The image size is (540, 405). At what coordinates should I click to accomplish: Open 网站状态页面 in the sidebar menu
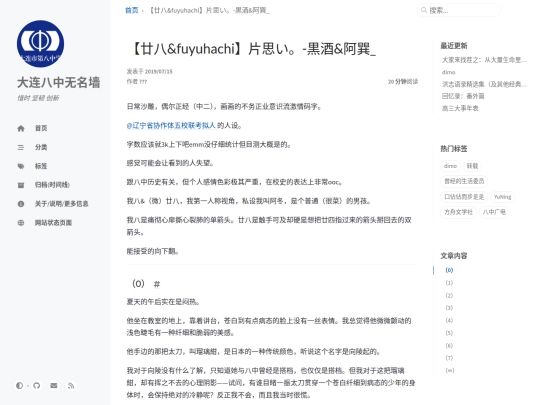click(x=53, y=223)
